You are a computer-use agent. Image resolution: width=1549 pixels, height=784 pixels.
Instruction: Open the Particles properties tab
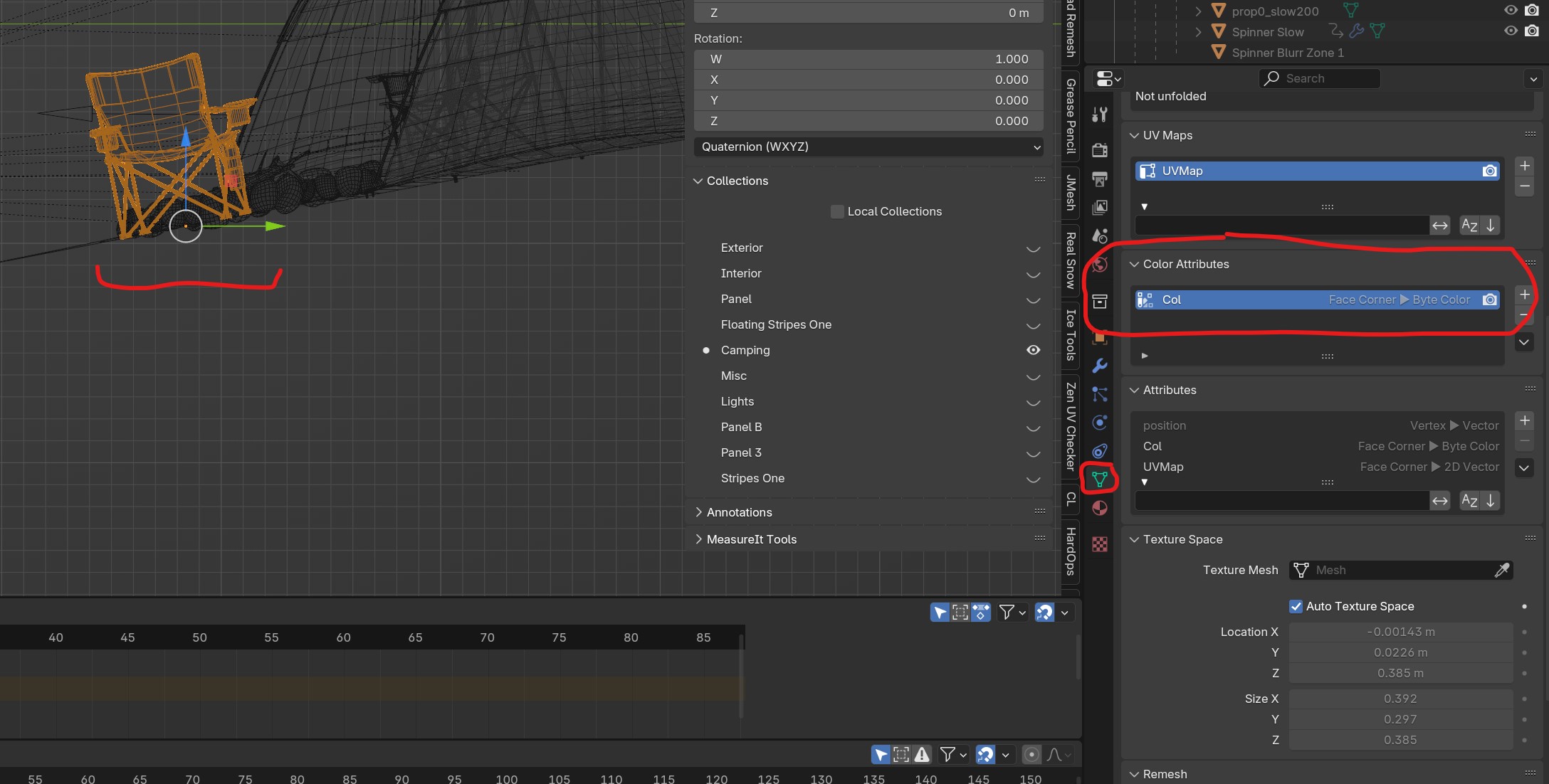pos(1100,394)
